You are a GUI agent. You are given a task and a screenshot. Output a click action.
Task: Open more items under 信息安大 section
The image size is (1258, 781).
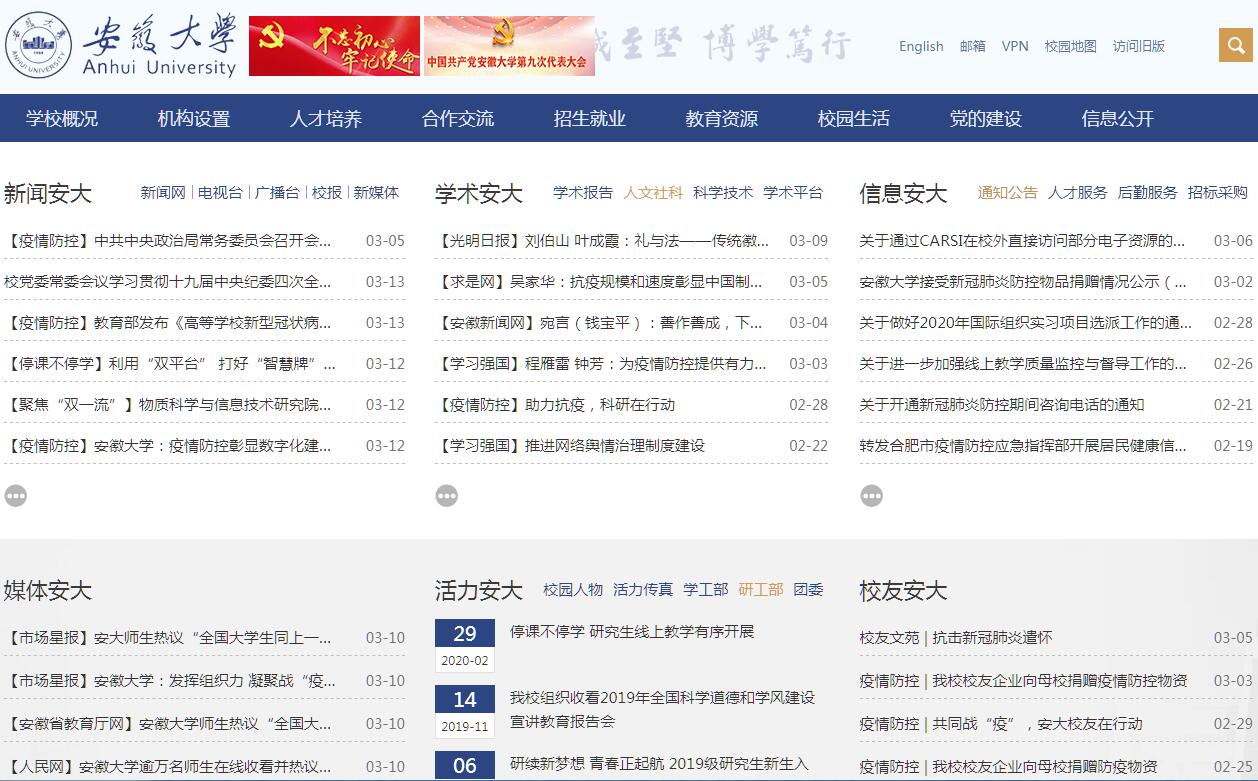pyautogui.click(x=872, y=495)
